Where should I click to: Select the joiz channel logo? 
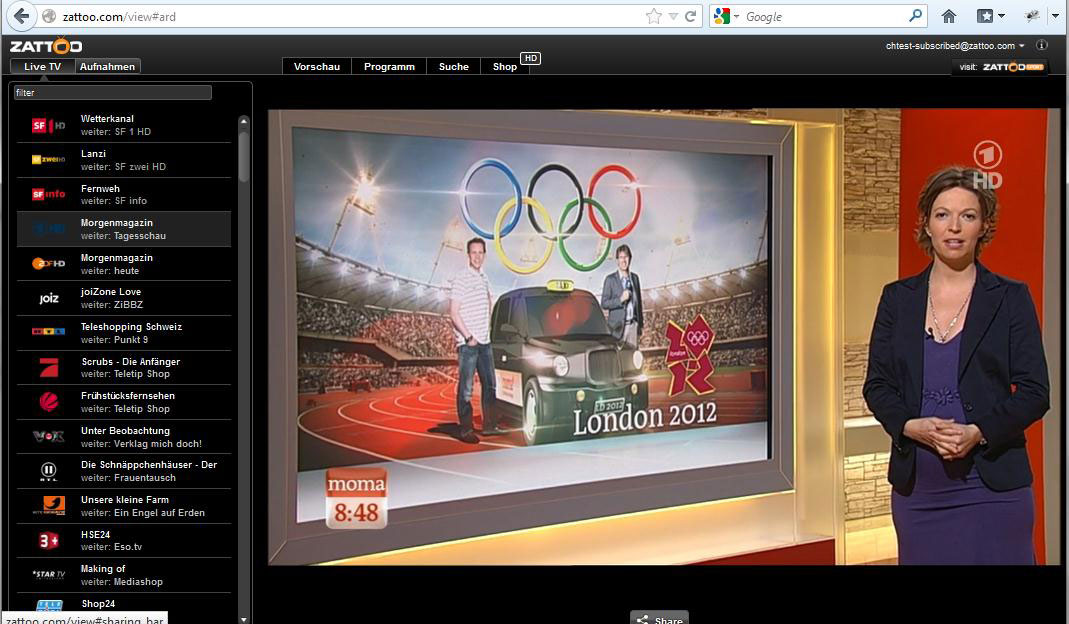[48, 298]
